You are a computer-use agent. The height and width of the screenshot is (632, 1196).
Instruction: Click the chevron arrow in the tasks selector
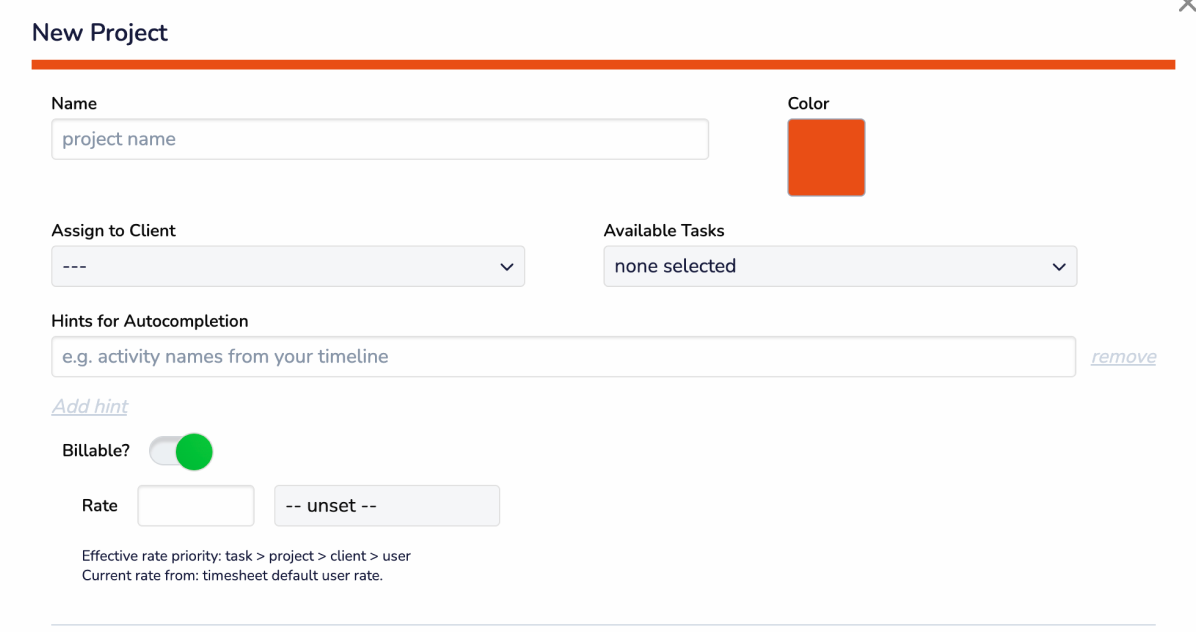(1059, 267)
